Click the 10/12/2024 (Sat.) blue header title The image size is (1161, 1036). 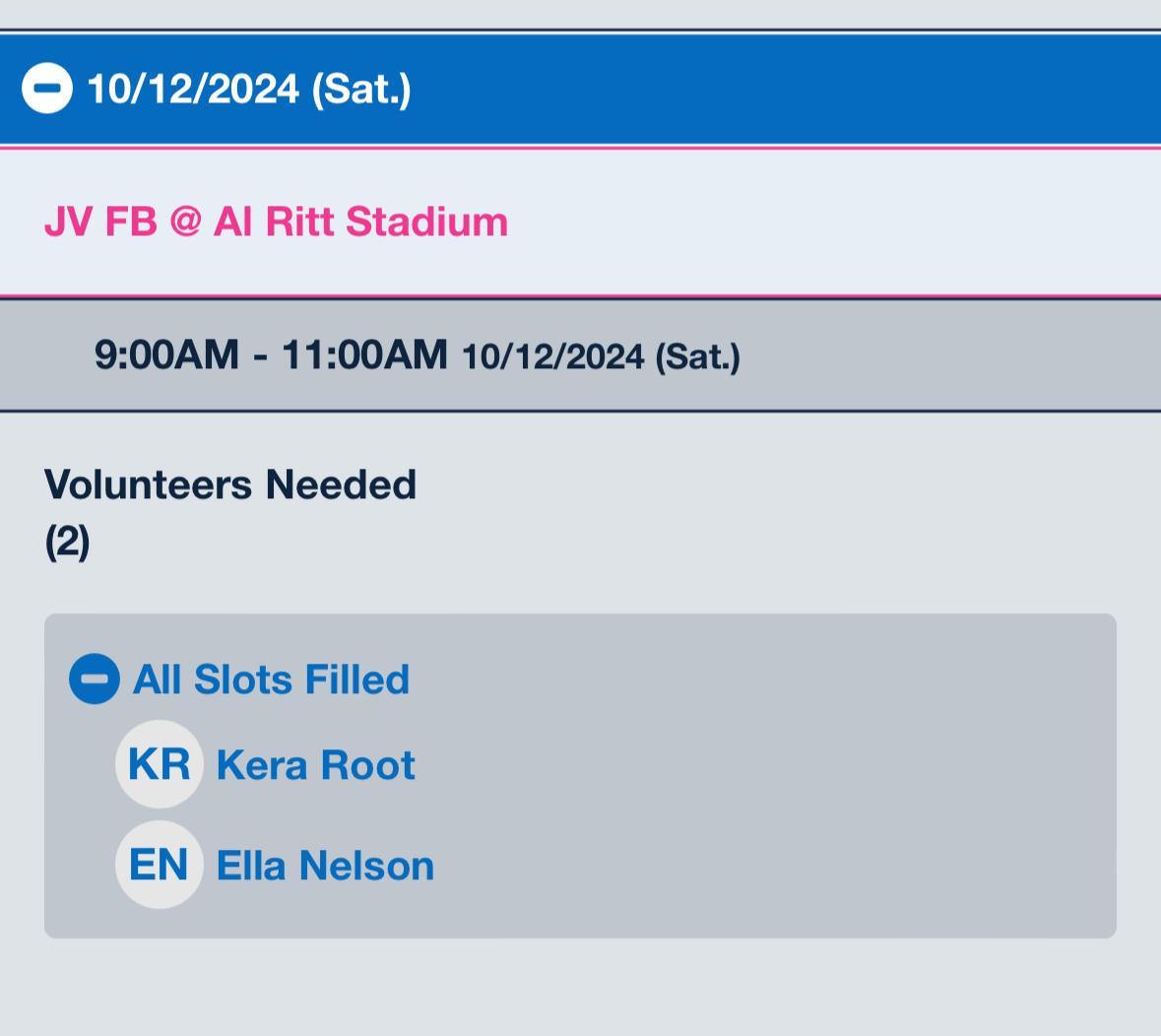(x=248, y=89)
